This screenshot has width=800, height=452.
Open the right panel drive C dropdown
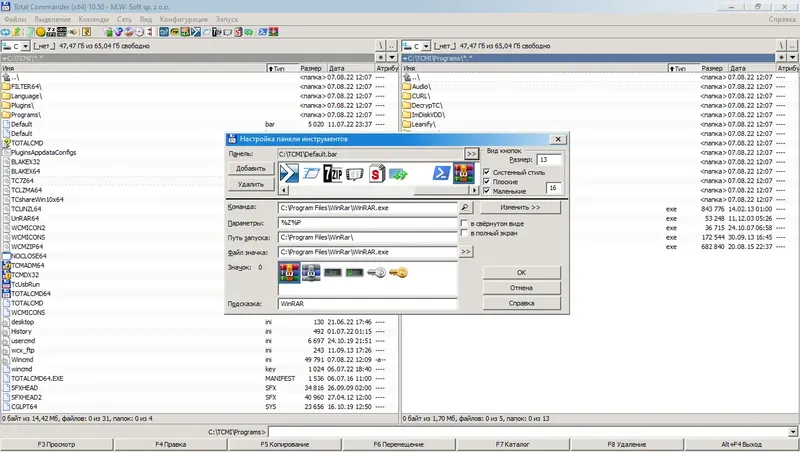(x=426, y=46)
